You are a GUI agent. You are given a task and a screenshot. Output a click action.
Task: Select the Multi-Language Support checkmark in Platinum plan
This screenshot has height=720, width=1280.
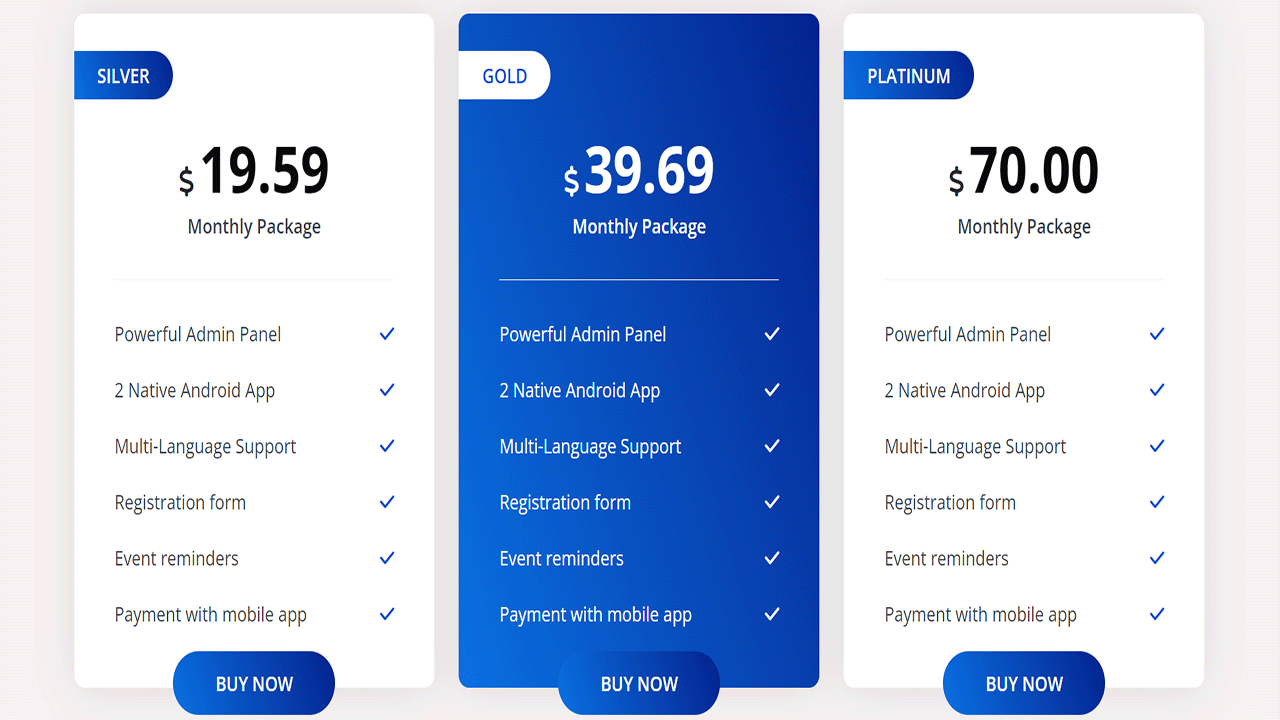pos(1156,446)
